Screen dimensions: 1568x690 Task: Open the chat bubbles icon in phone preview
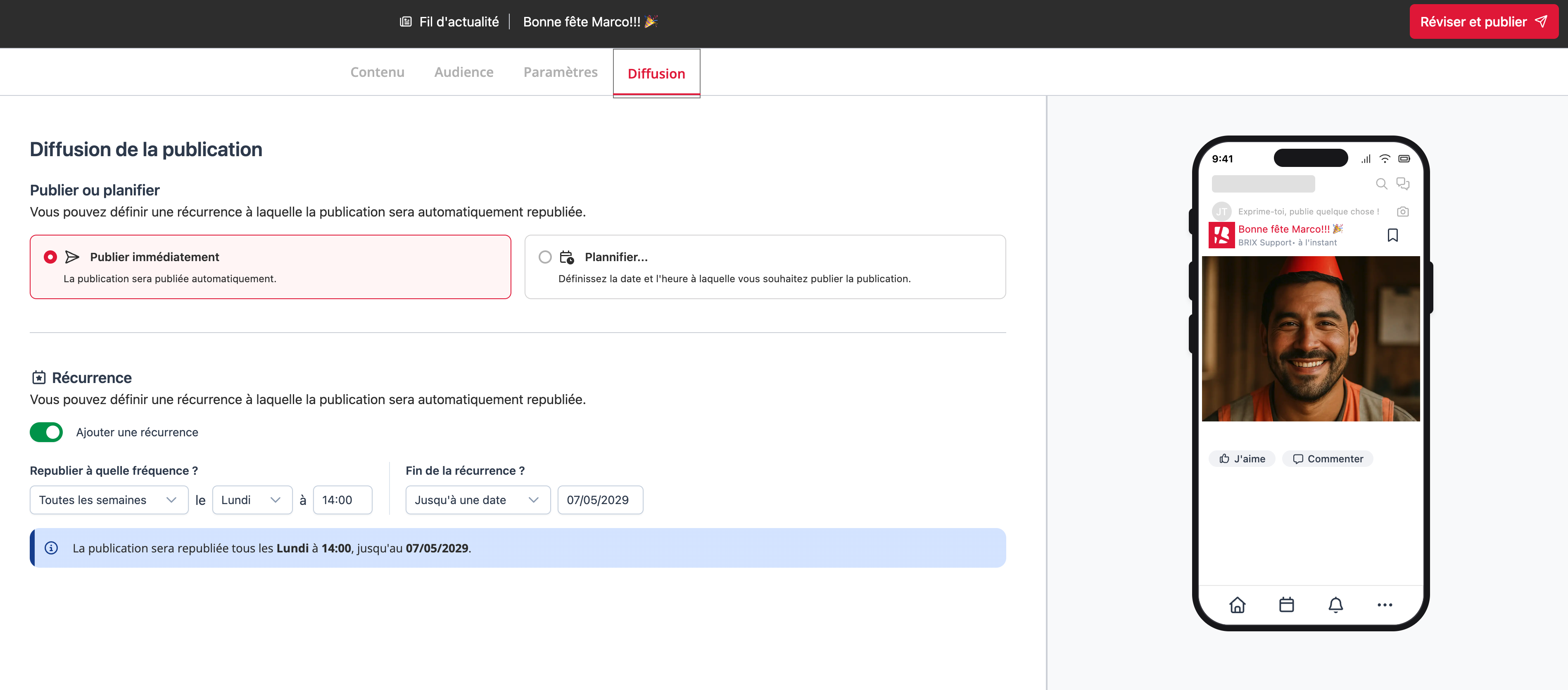point(1403,184)
